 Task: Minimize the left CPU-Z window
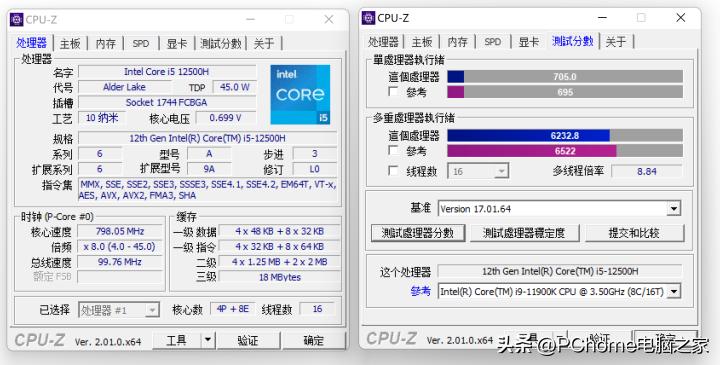click(x=250, y=19)
